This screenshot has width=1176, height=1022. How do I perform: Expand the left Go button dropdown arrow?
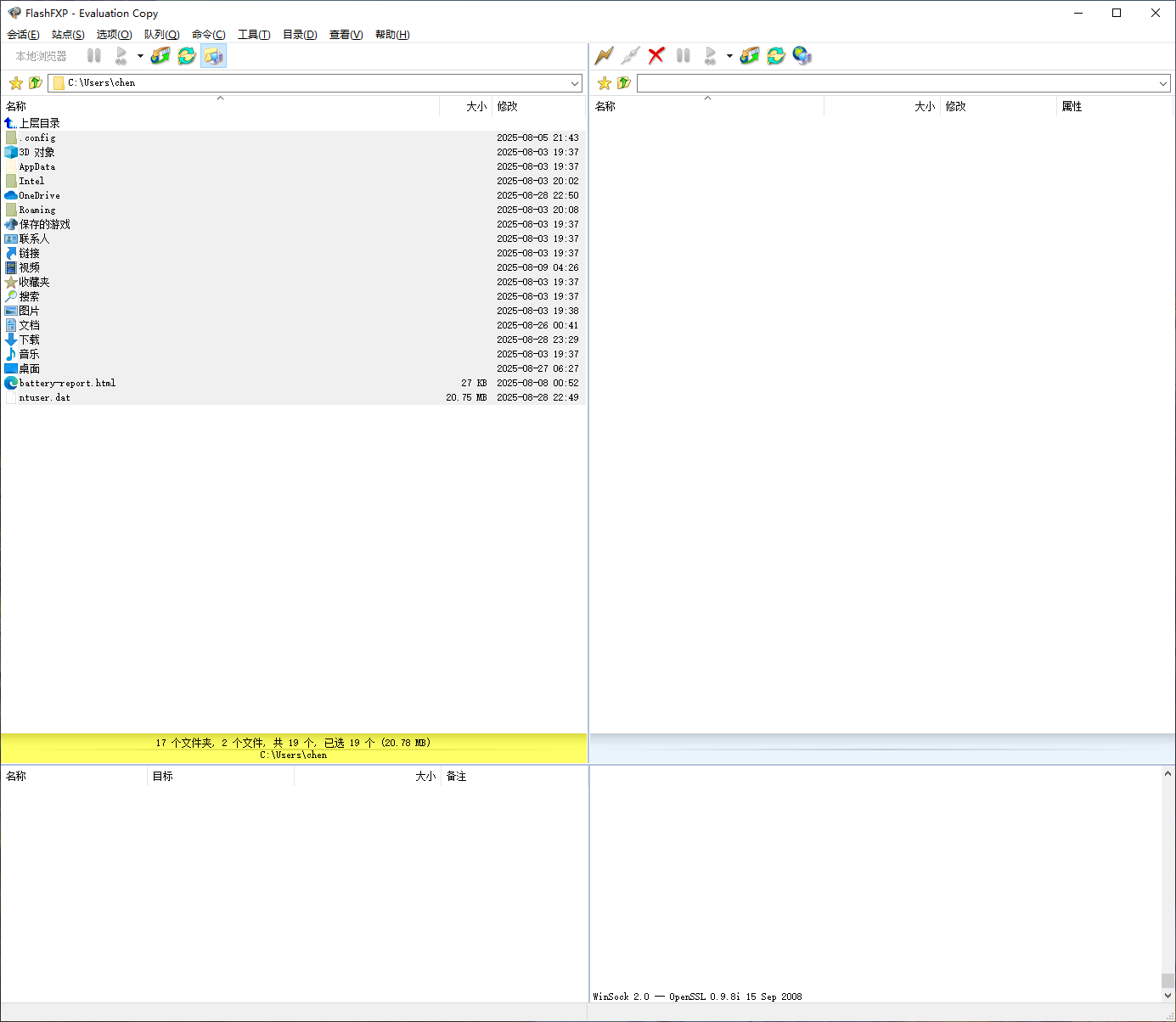(x=140, y=56)
